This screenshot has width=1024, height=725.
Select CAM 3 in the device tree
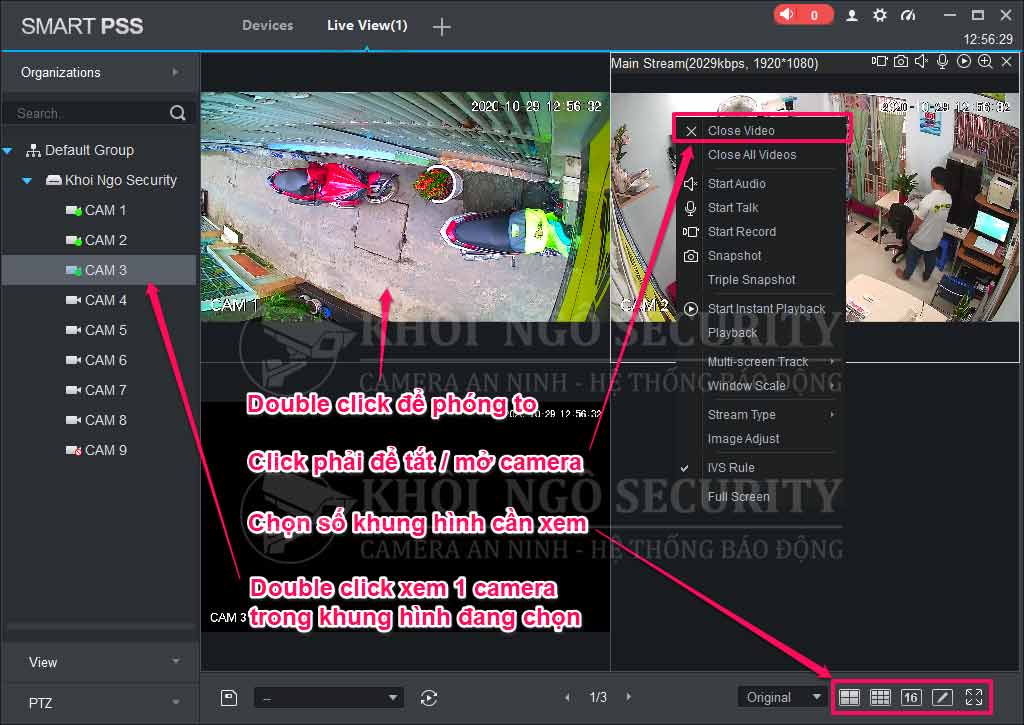pos(99,270)
